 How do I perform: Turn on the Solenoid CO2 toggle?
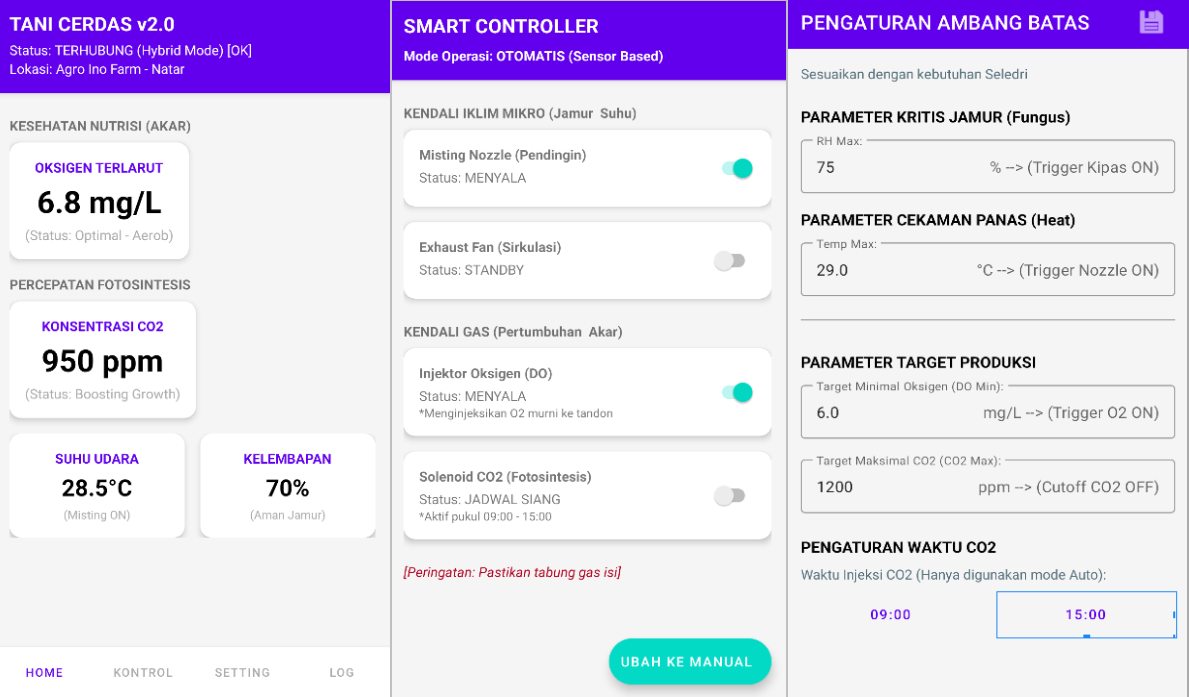730,496
